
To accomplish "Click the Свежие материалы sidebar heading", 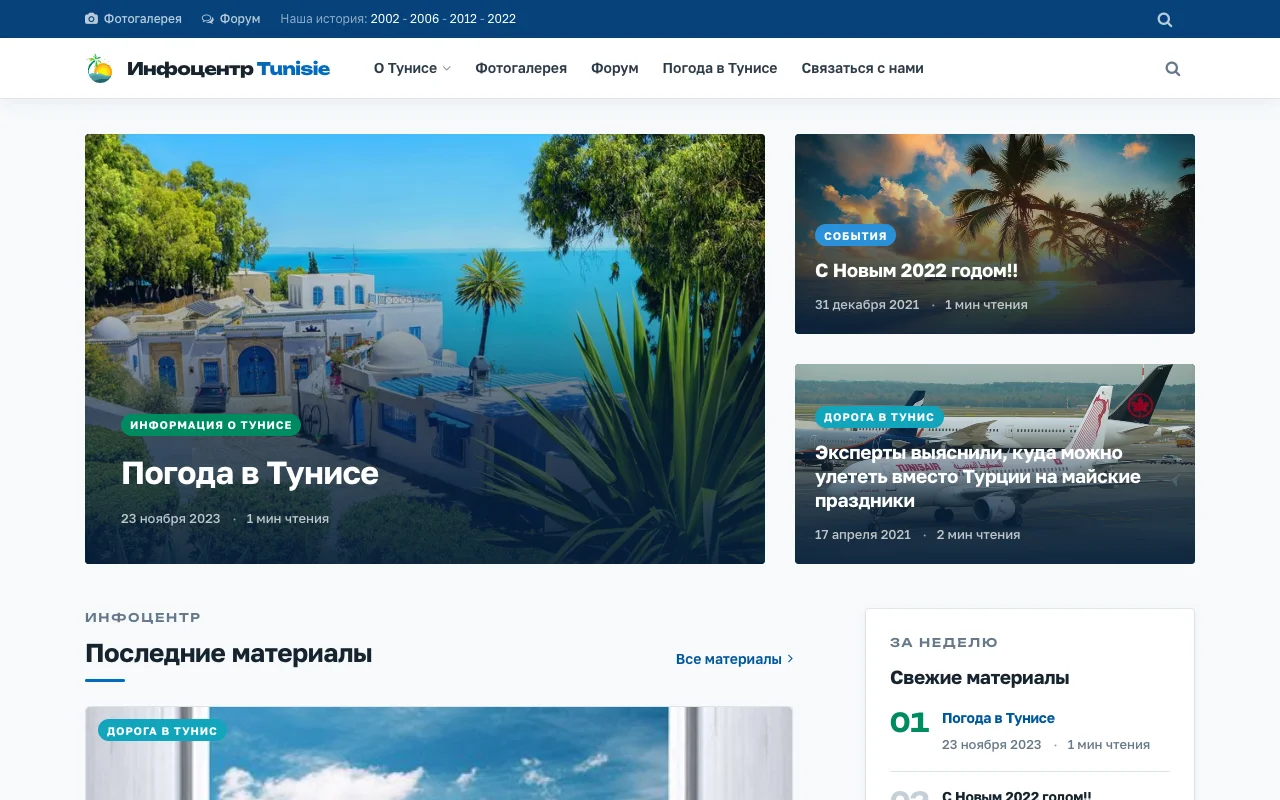I will [x=980, y=678].
